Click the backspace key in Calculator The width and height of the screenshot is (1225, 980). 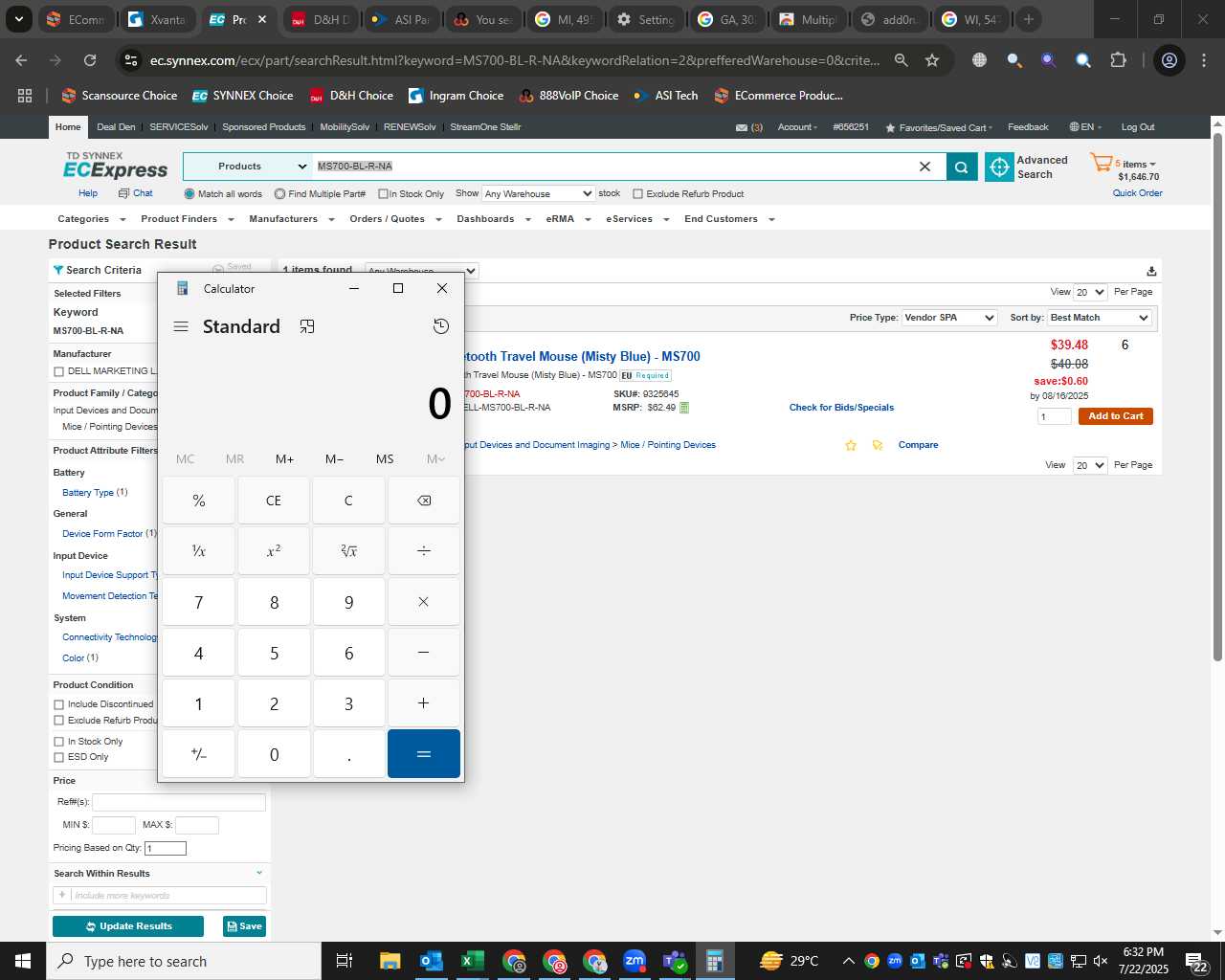pos(424,501)
